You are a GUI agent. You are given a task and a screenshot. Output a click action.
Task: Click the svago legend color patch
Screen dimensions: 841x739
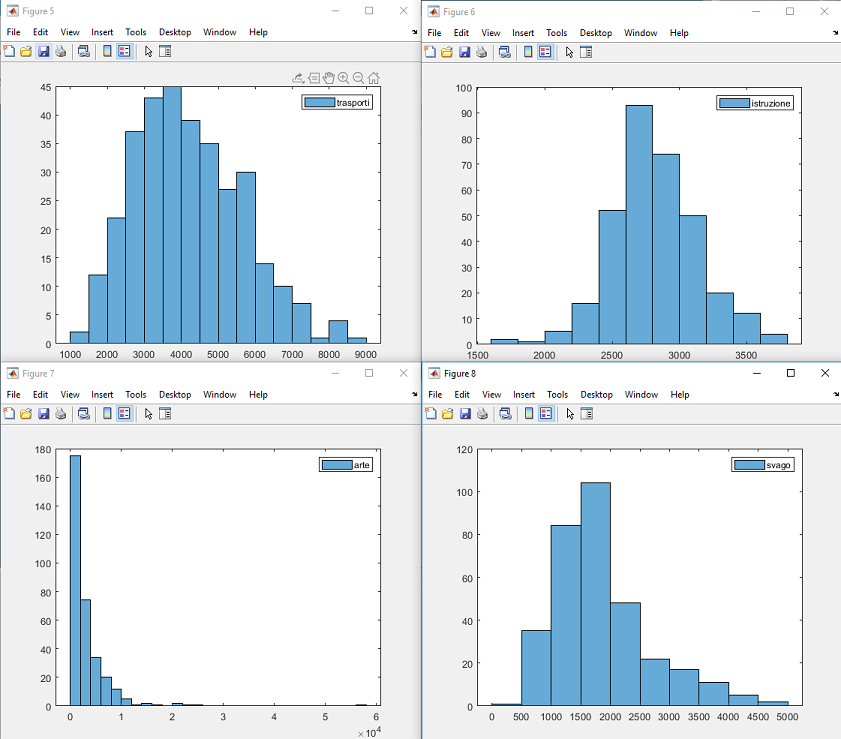click(x=749, y=465)
